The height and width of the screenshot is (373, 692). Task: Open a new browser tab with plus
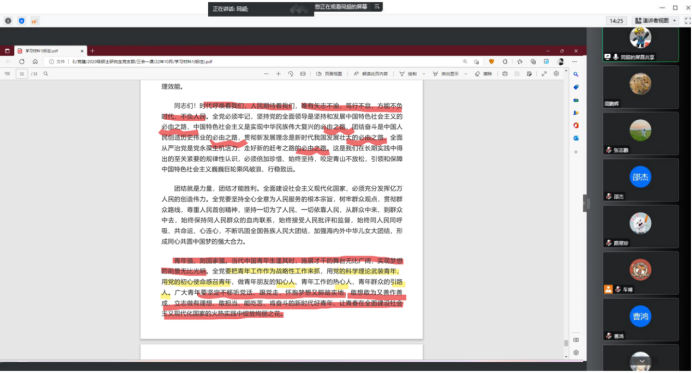click(92, 51)
